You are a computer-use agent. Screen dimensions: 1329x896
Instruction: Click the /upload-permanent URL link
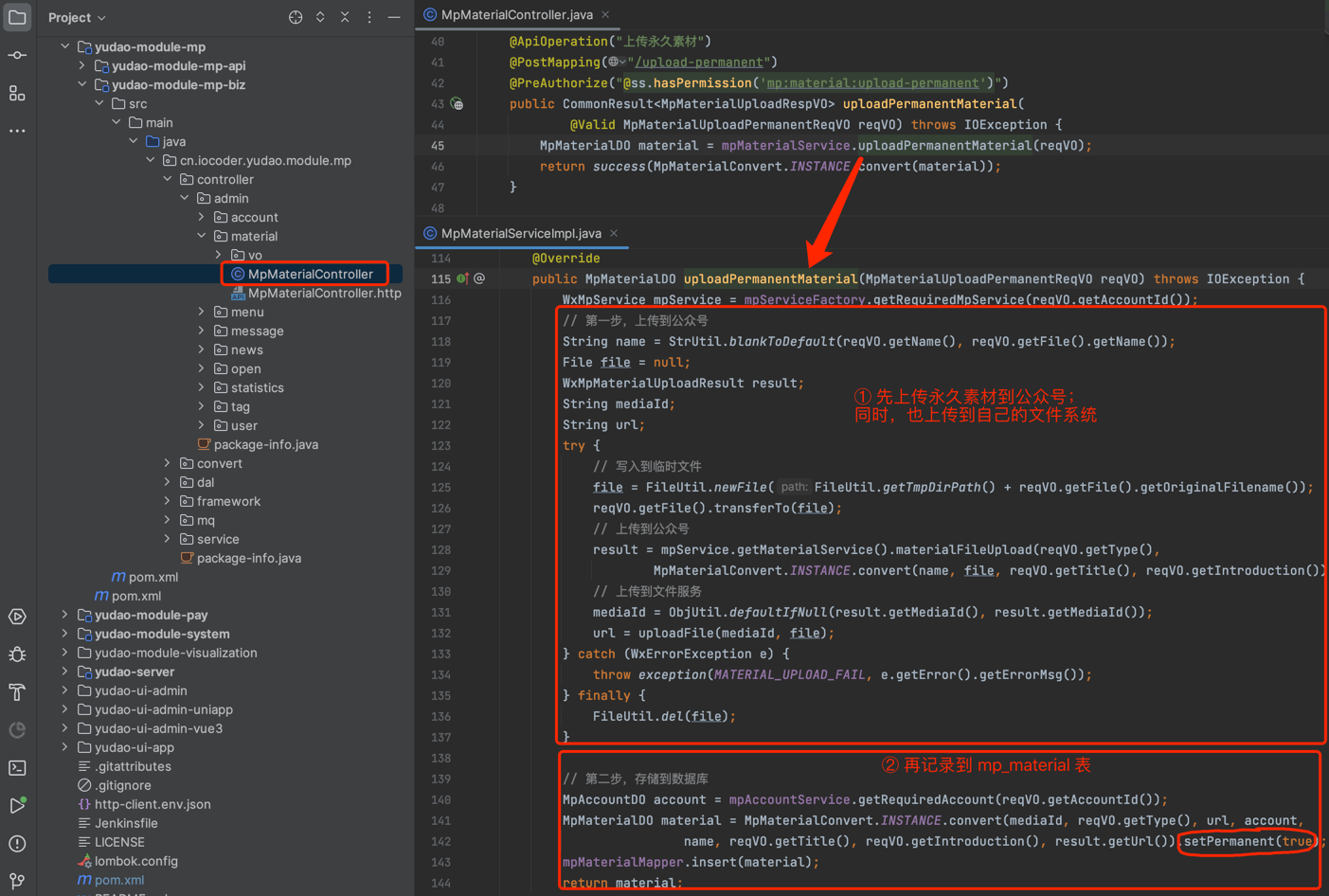[x=699, y=62]
